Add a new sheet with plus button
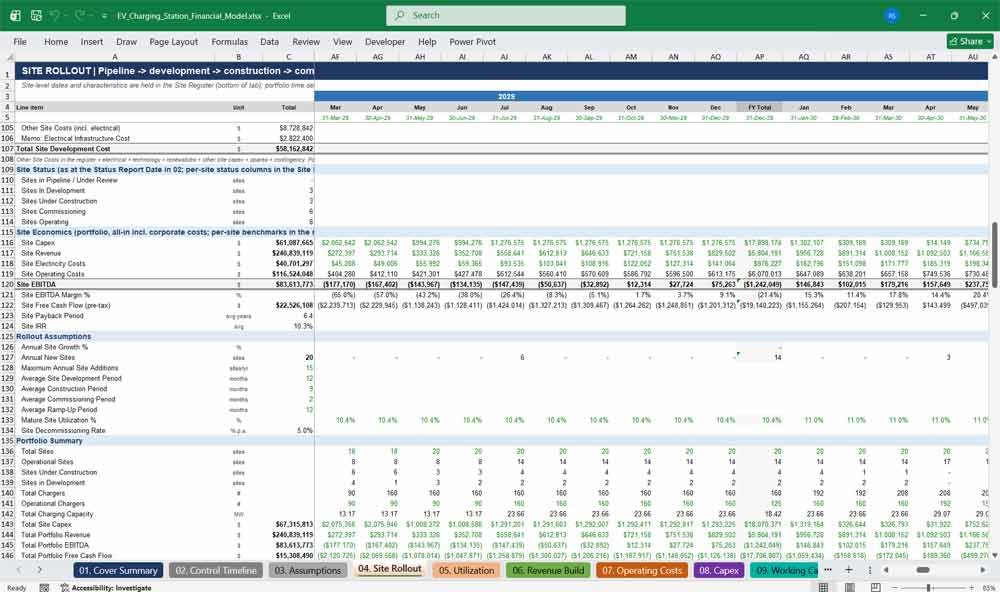 tap(849, 570)
